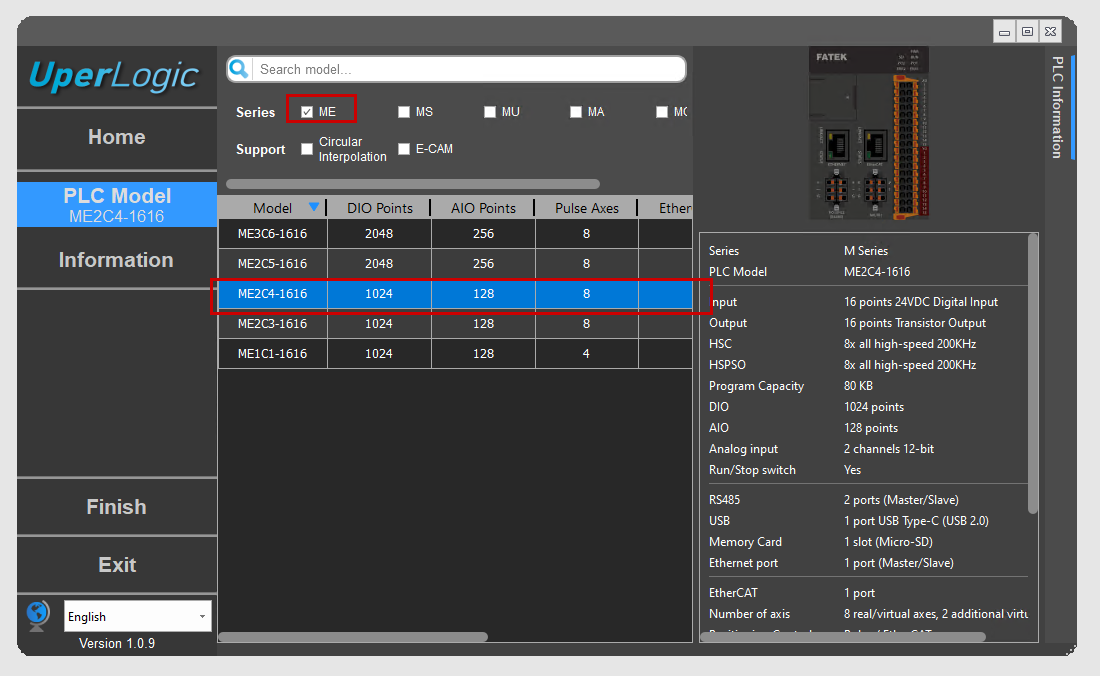Click the Model column sort arrow
This screenshot has height=676, width=1100.
(x=314, y=207)
